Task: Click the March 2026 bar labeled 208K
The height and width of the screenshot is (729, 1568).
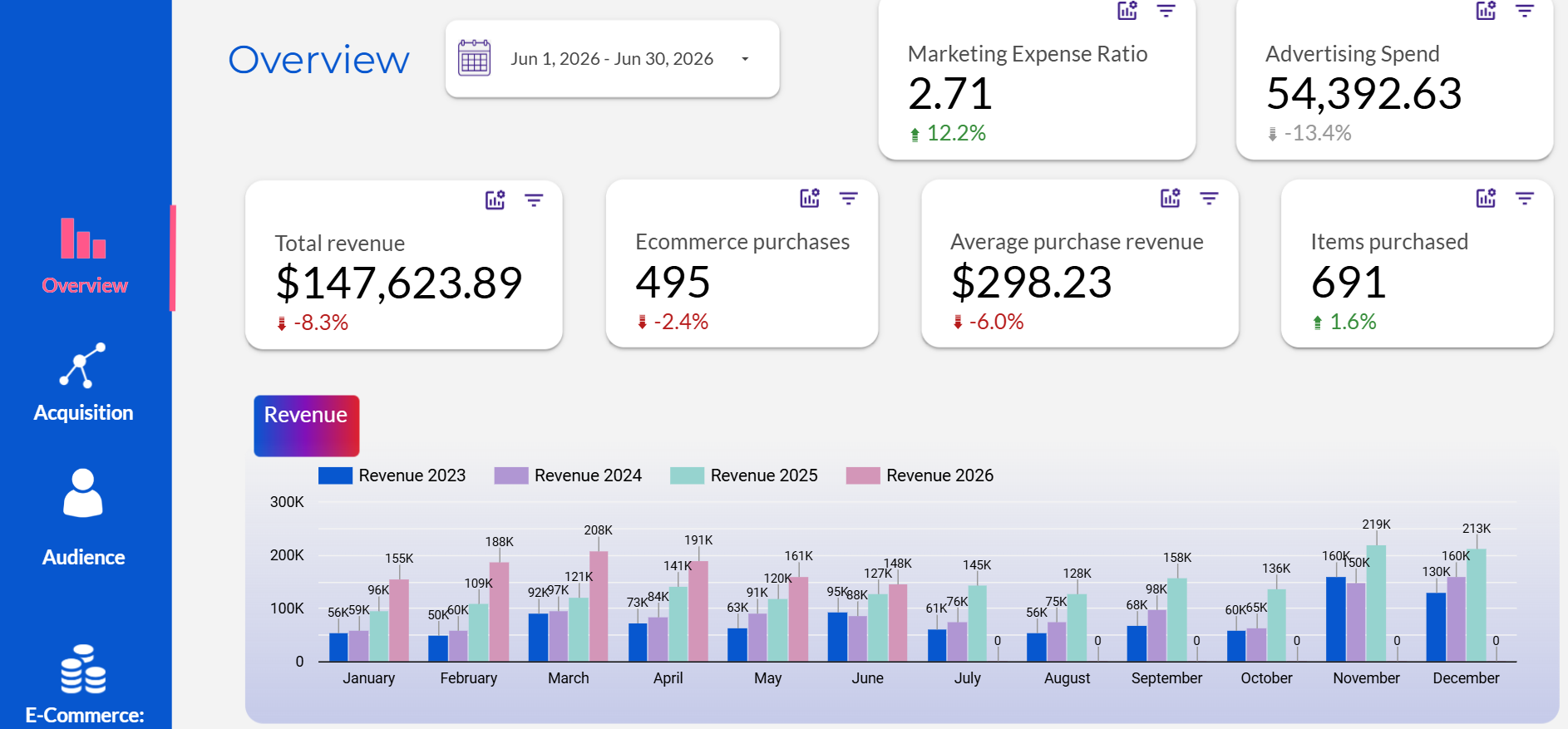Action: [599, 607]
